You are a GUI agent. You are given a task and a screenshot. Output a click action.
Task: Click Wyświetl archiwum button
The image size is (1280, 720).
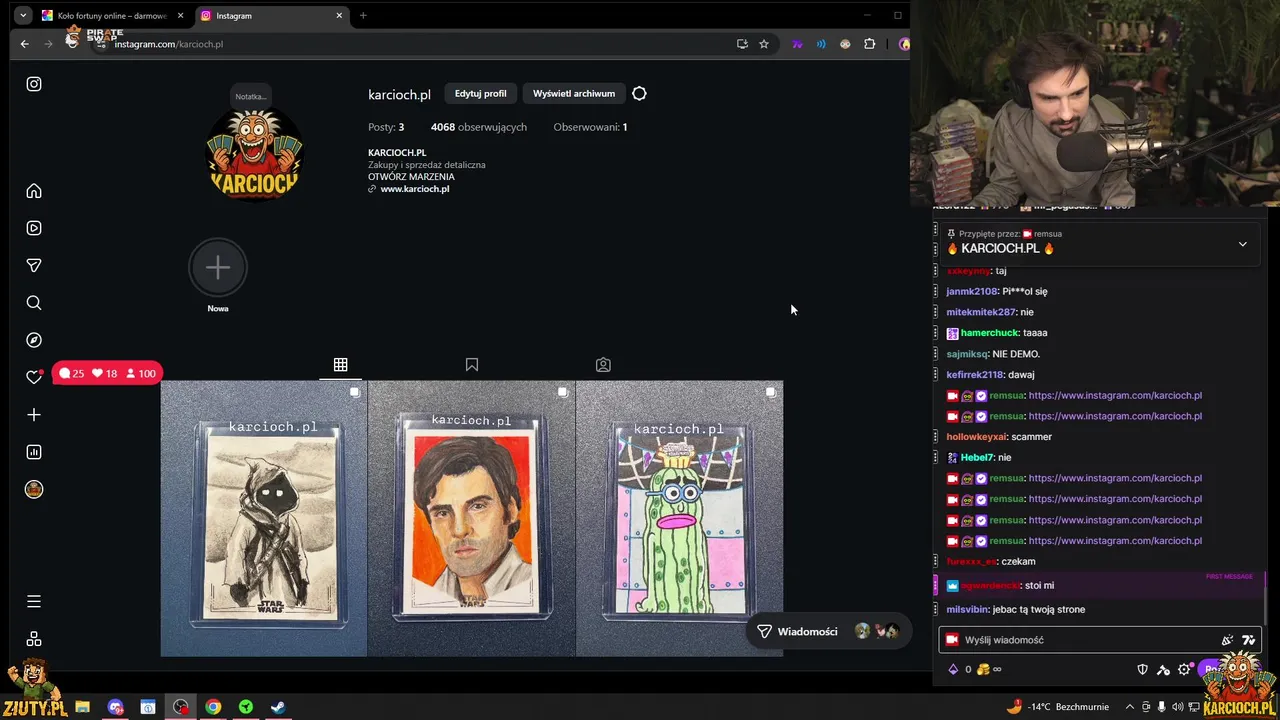click(574, 94)
